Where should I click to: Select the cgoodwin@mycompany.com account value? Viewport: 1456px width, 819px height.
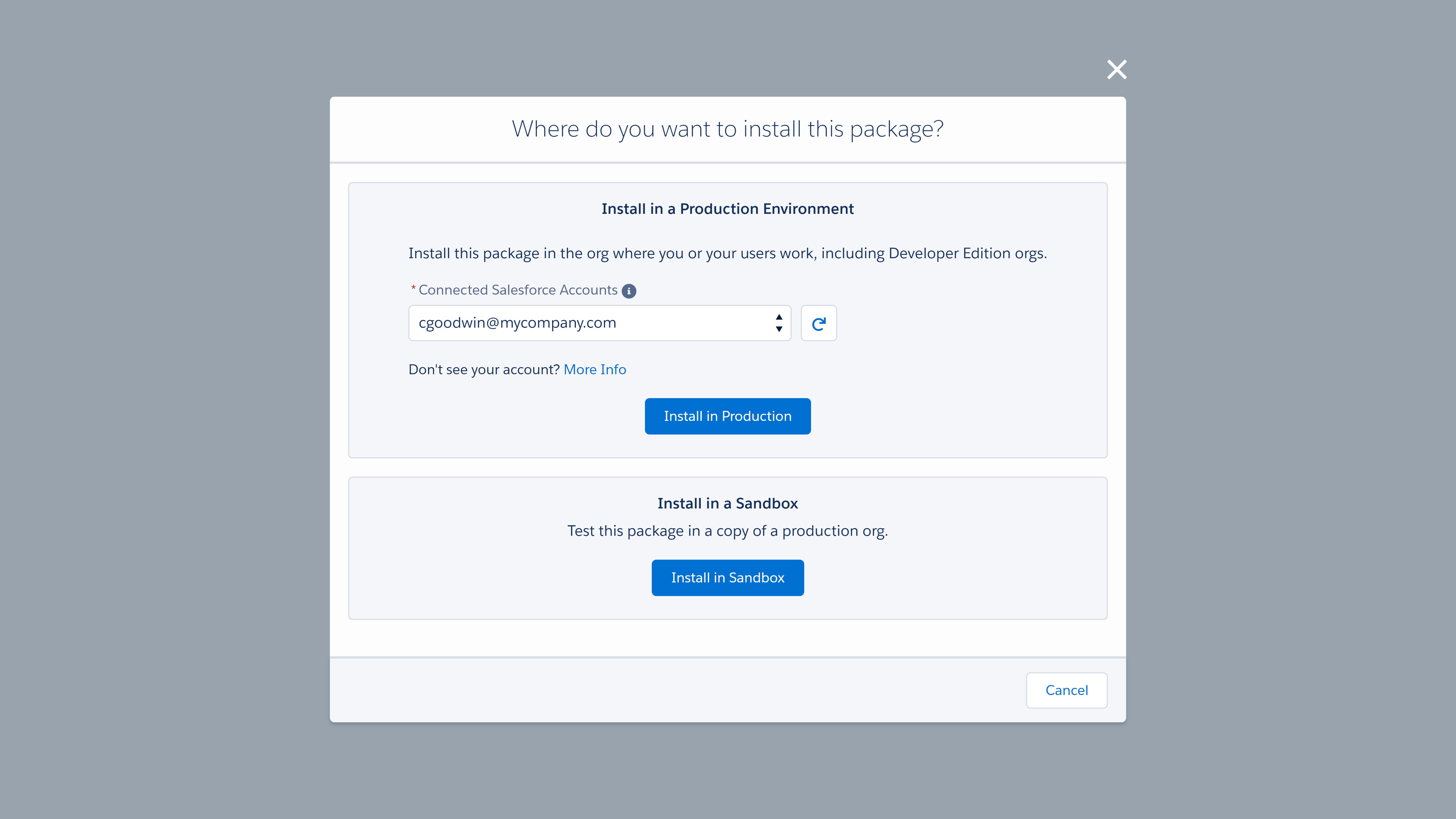pos(517,323)
